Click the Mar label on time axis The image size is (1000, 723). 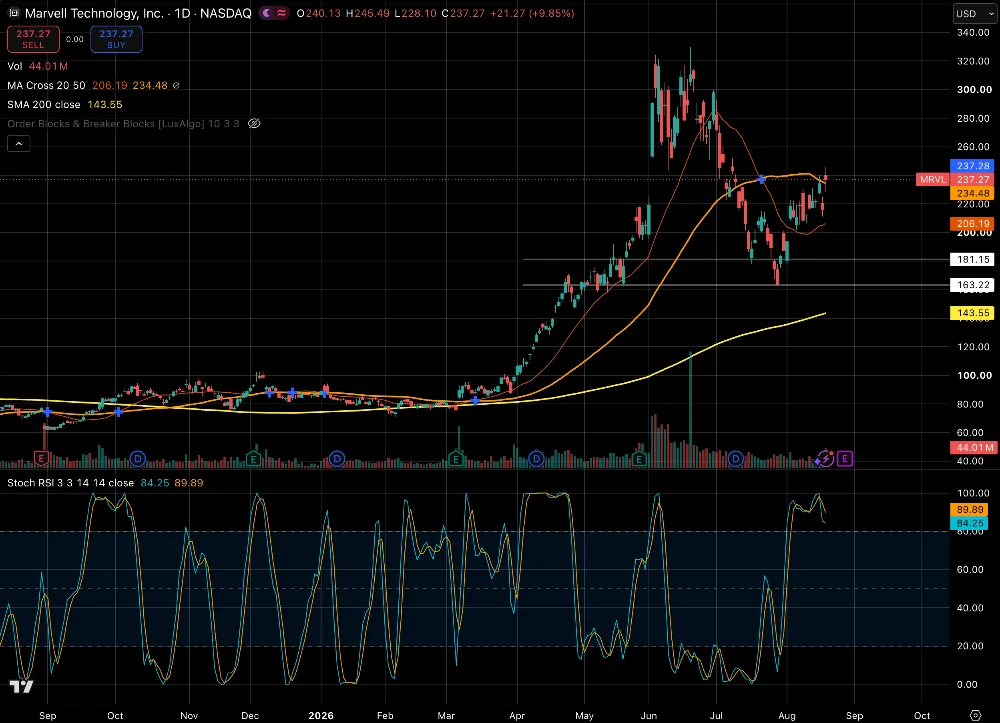pos(446,715)
